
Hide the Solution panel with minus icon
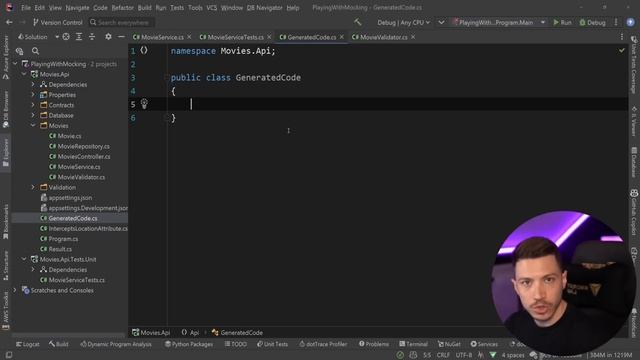121,37
